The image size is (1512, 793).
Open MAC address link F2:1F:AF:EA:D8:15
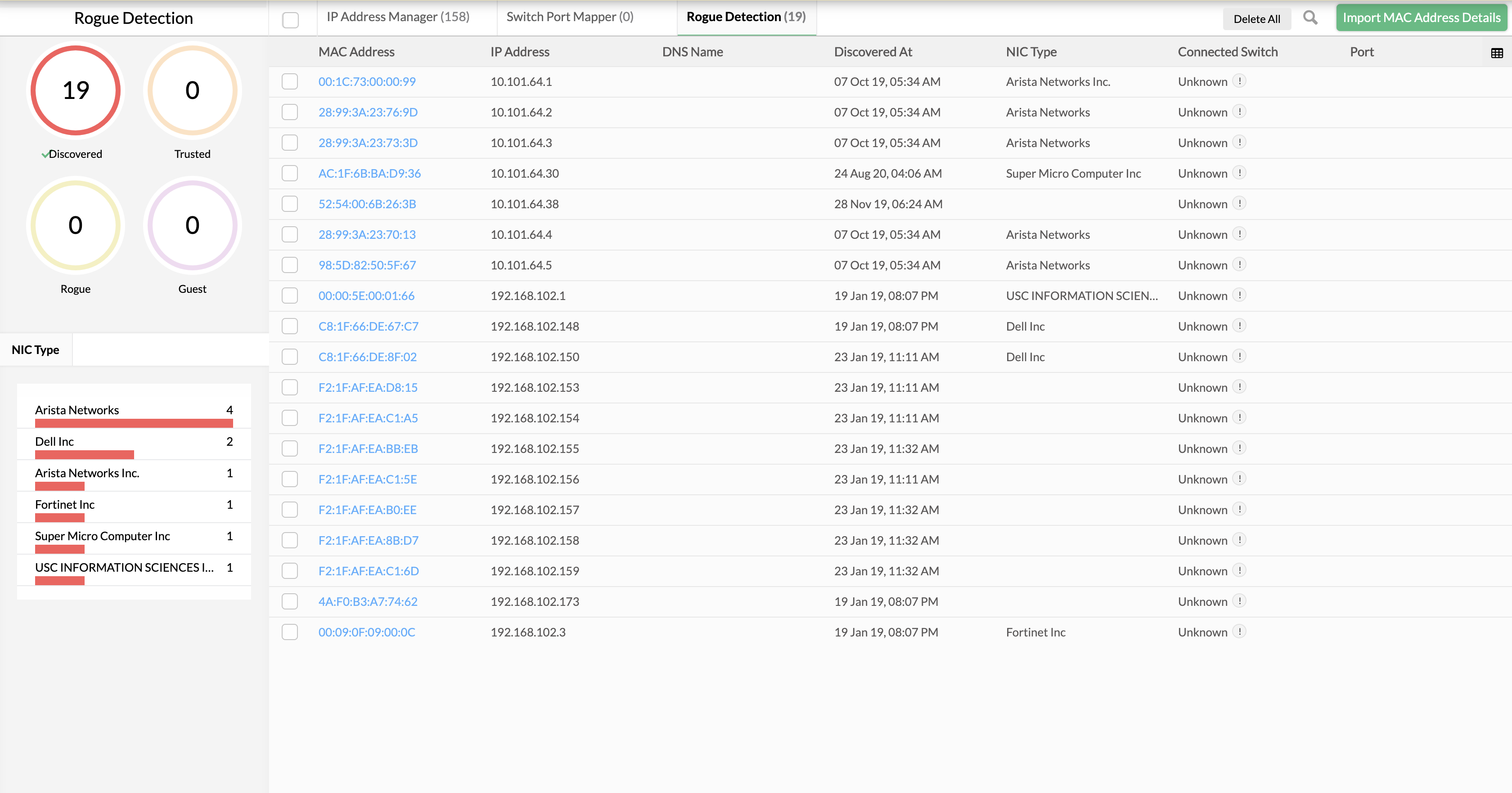click(x=368, y=387)
